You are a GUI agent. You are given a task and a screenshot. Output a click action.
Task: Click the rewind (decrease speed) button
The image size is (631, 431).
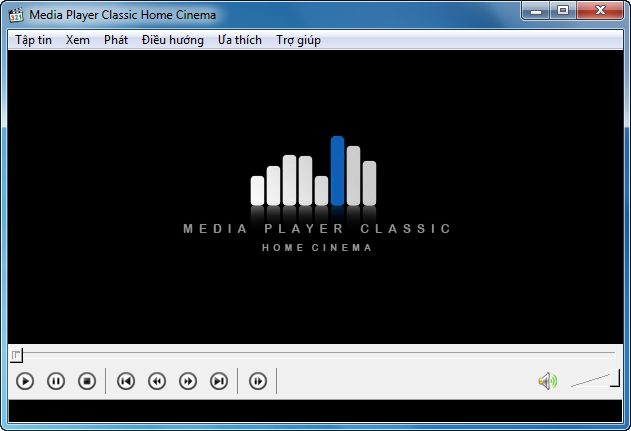157,381
